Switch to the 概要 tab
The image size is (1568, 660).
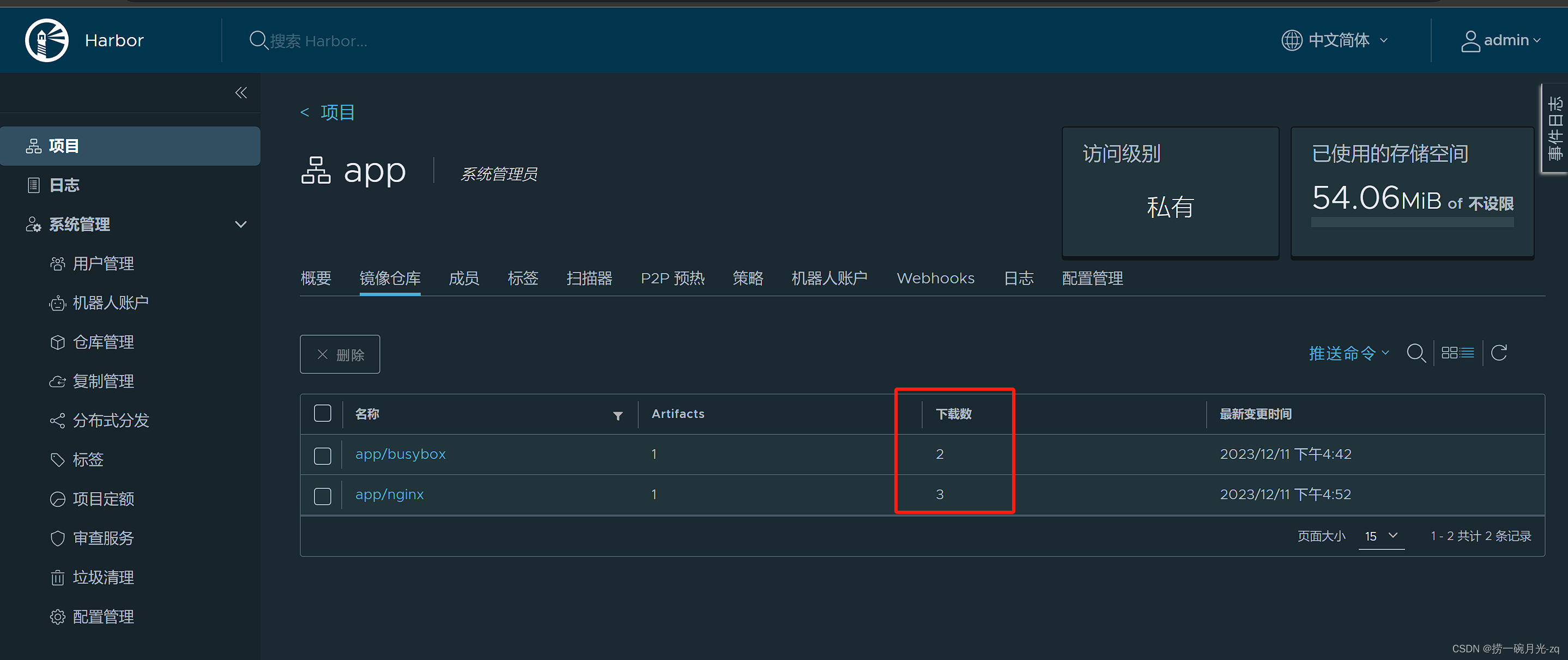click(316, 279)
